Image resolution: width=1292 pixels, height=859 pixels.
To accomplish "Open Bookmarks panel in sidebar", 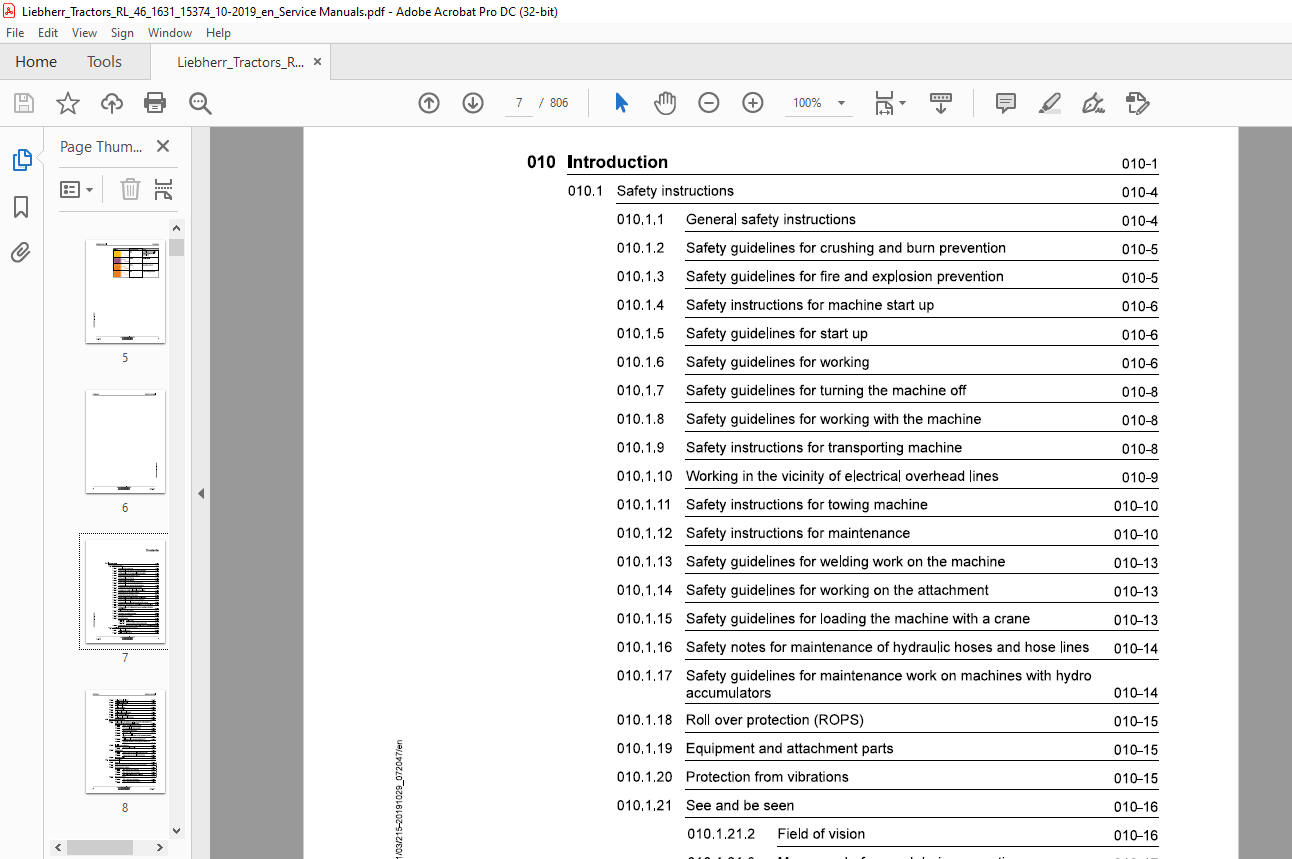I will [x=21, y=207].
